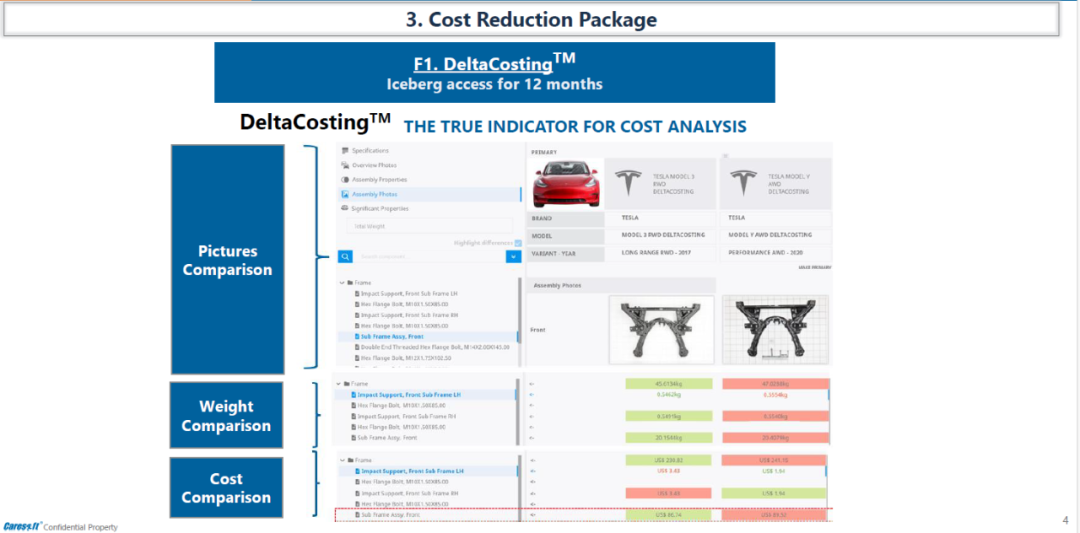Select Impact Support Front Sub Frame LH in pictures tree
This screenshot has height=533, width=1080.
pyautogui.click(x=408, y=293)
